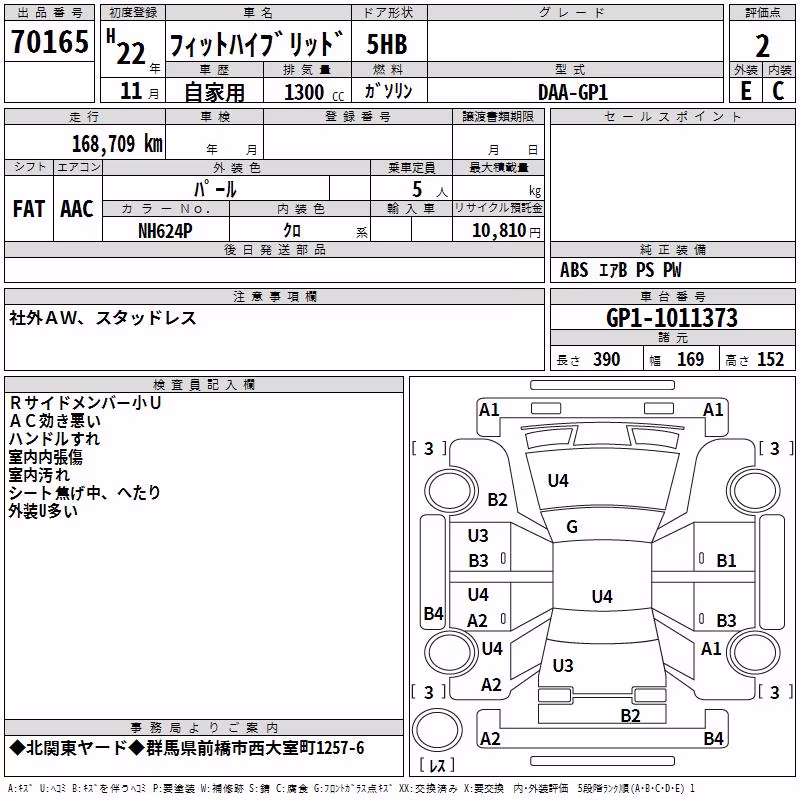Select the length value 390

(606, 360)
